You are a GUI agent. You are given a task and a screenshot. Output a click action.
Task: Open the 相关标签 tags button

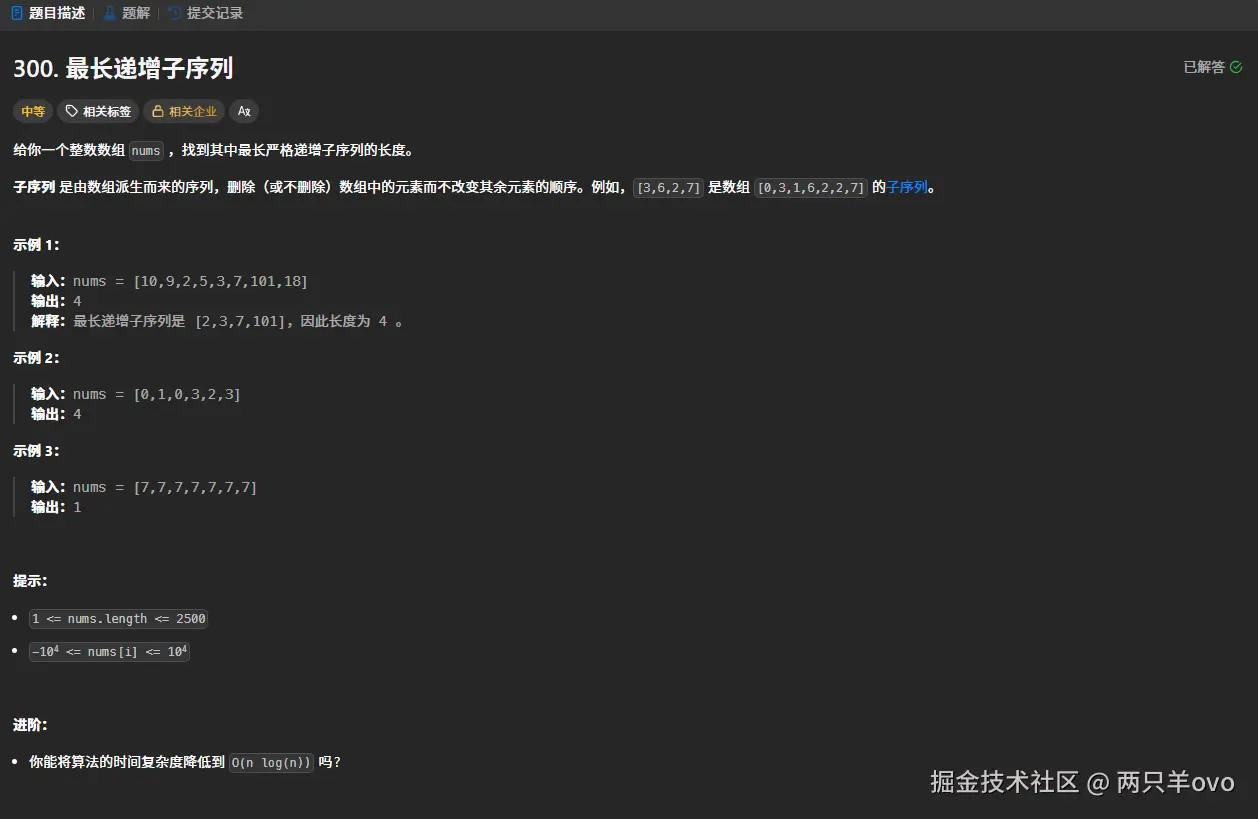(x=97, y=111)
